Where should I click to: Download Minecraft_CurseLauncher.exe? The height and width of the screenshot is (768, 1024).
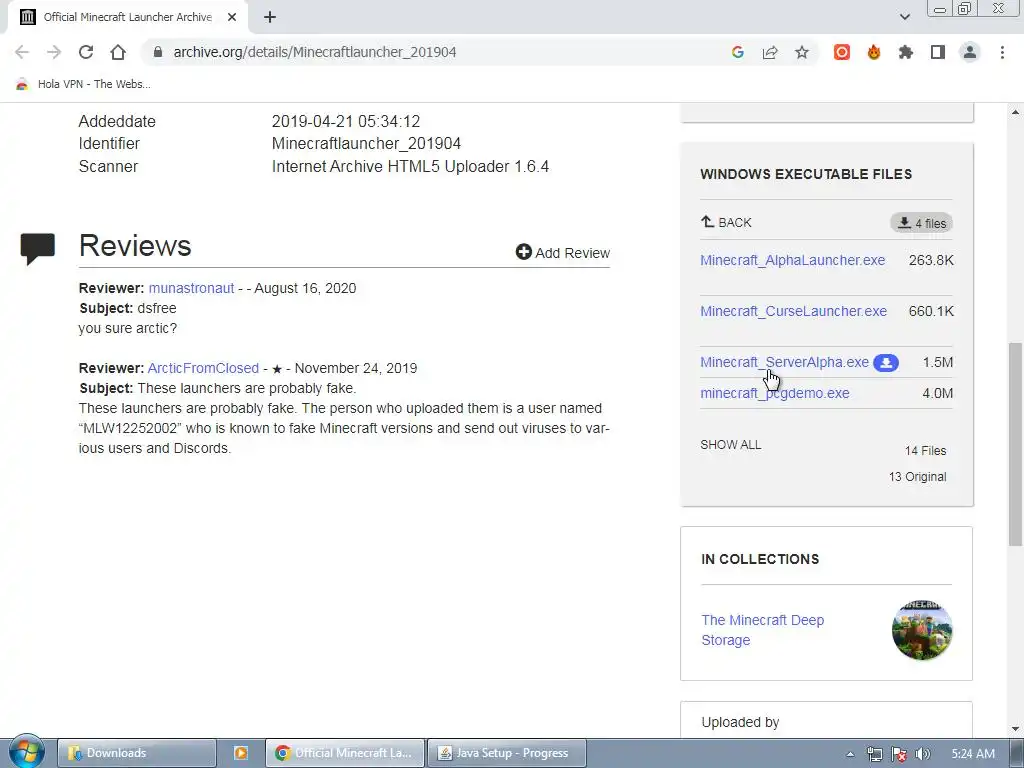(793, 311)
